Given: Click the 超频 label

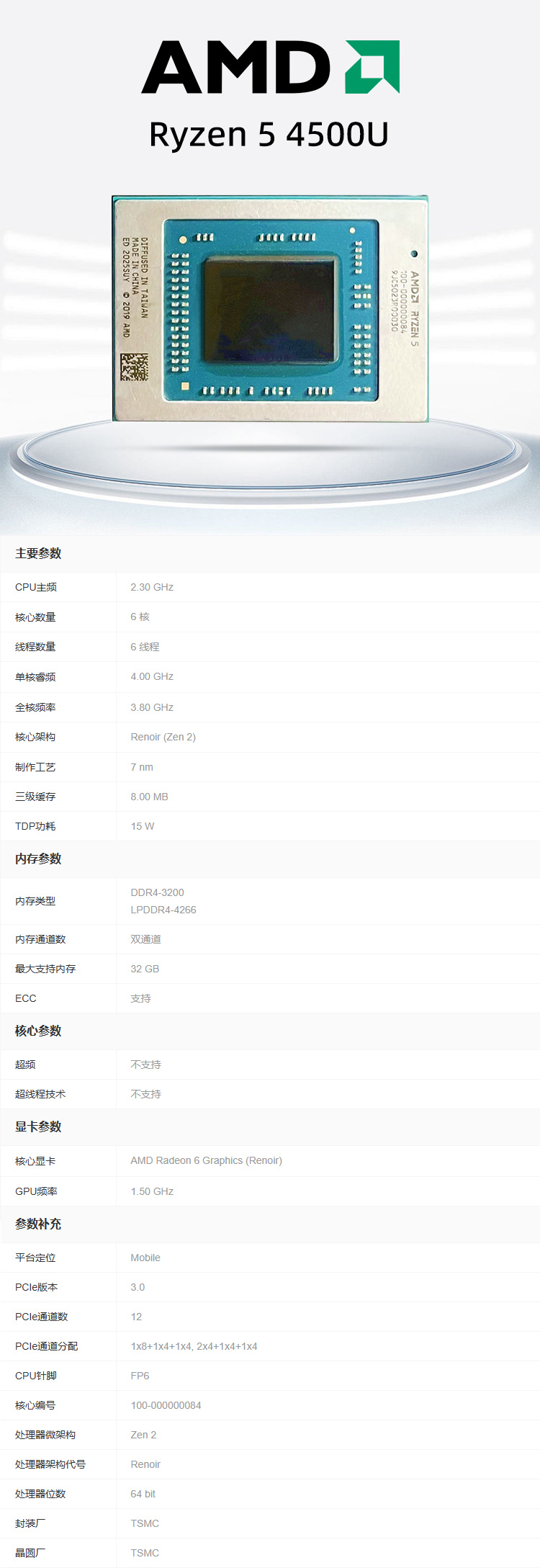Looking at the screenshot, I should pyautogui.click(x=25, y=1065).
